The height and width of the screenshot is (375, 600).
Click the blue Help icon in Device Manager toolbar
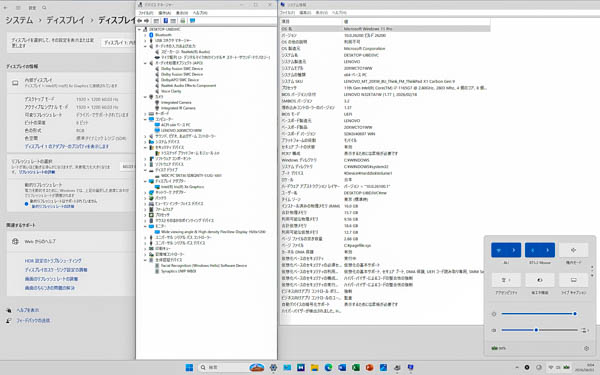(166, 21)
